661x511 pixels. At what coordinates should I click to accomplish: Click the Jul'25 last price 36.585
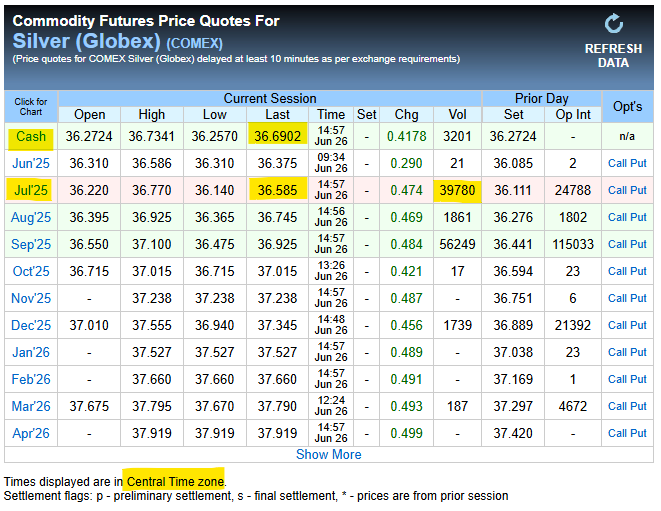click(x=277, y=190)
